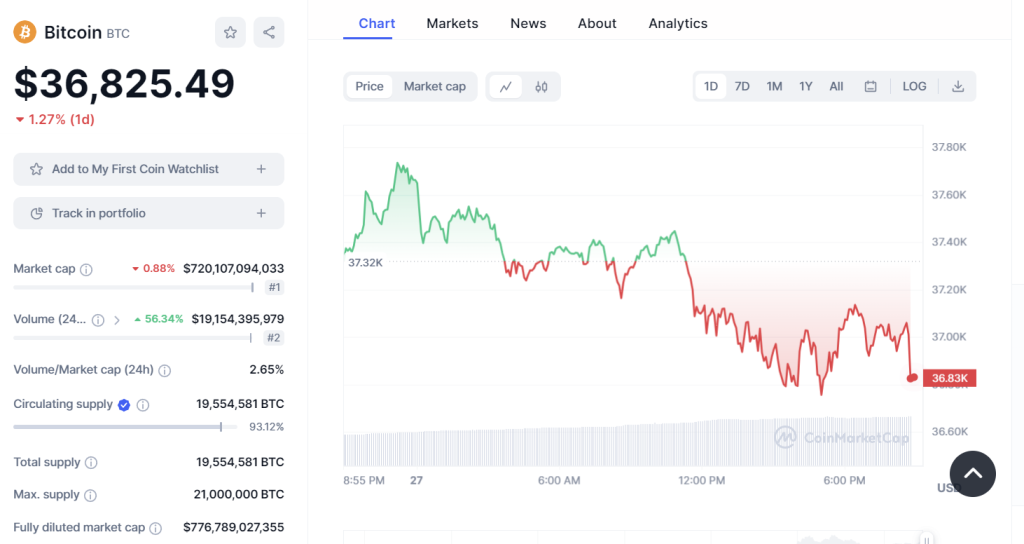Switch to line chart view icon
The width and height of the screenshot is (1024, 544).
[505, 87]
